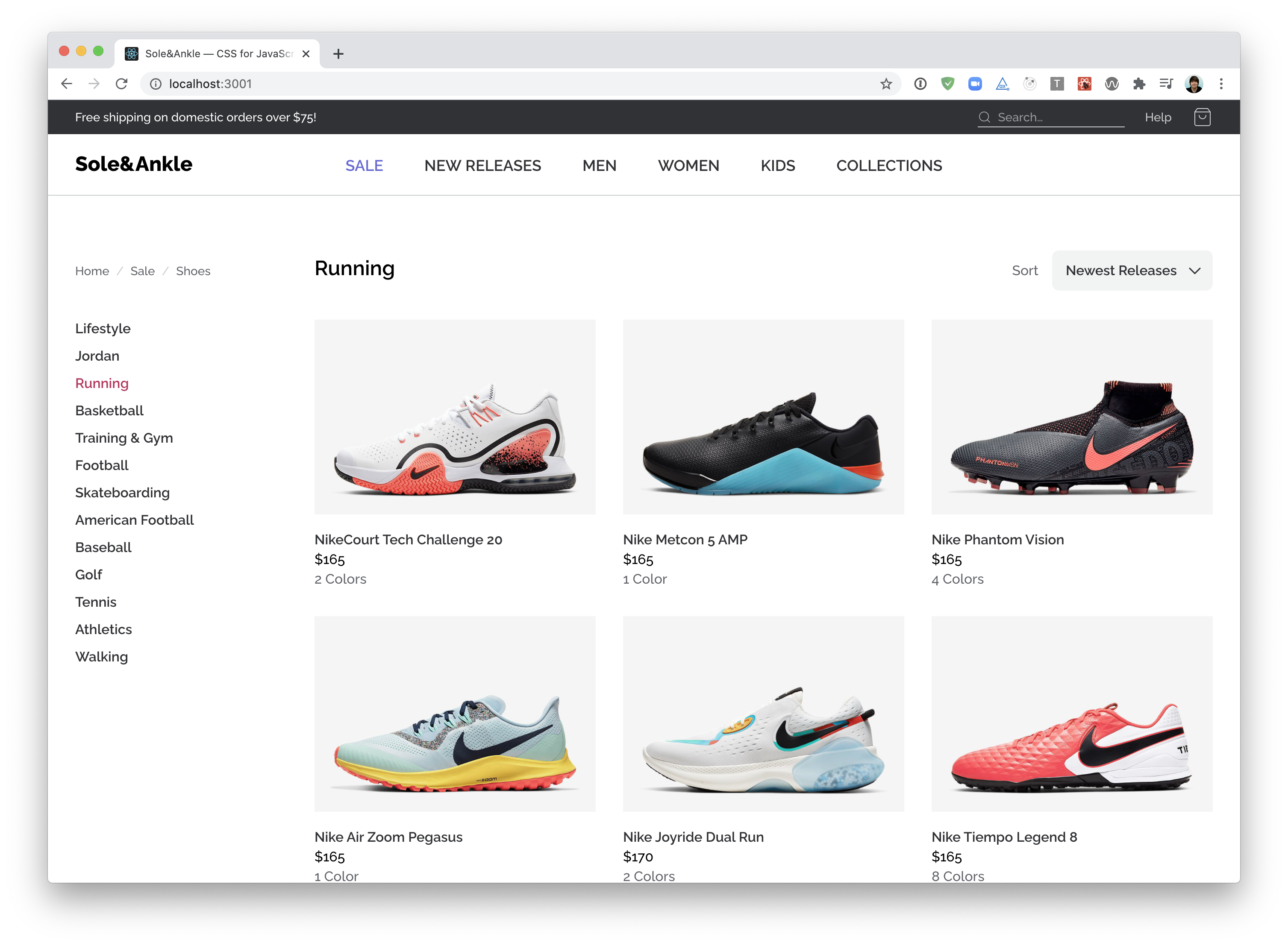Open the COLLECTIONS navigation item
Image resolution: width=1288 pixels, height=946 pixels.
click(889, 165)
